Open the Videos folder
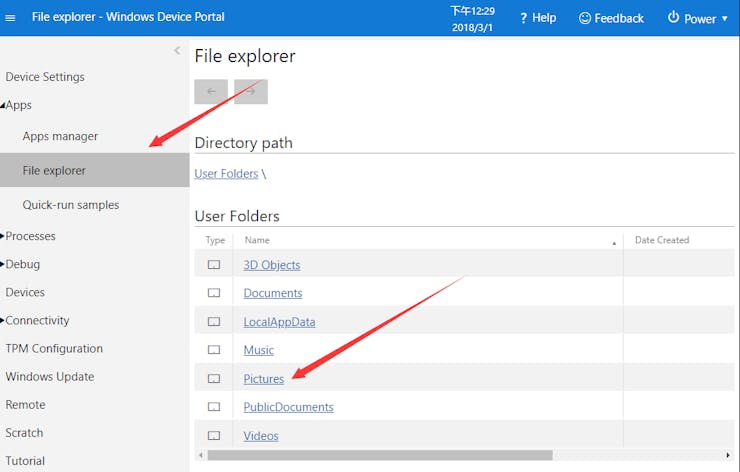The image size is (740, 472). pos(261,436)
